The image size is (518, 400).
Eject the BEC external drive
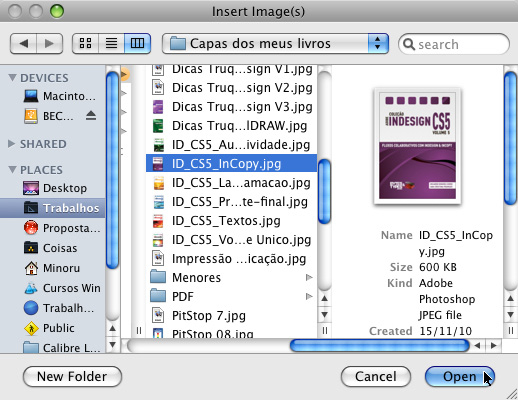pos(91,116)
